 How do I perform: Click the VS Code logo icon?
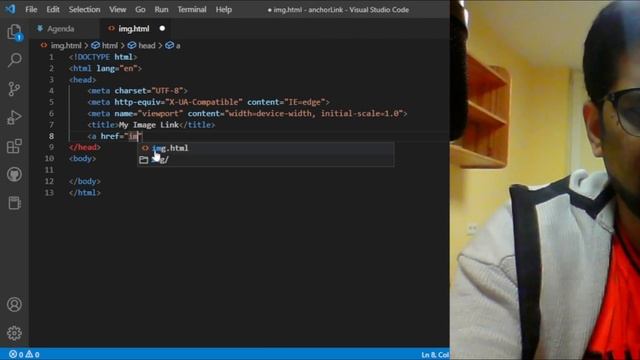(10, 9)
